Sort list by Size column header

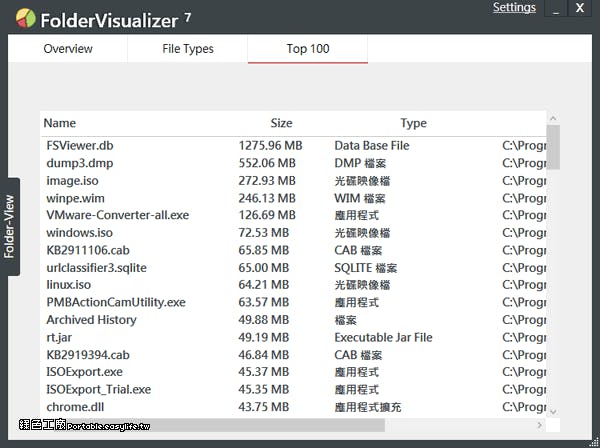281,123
